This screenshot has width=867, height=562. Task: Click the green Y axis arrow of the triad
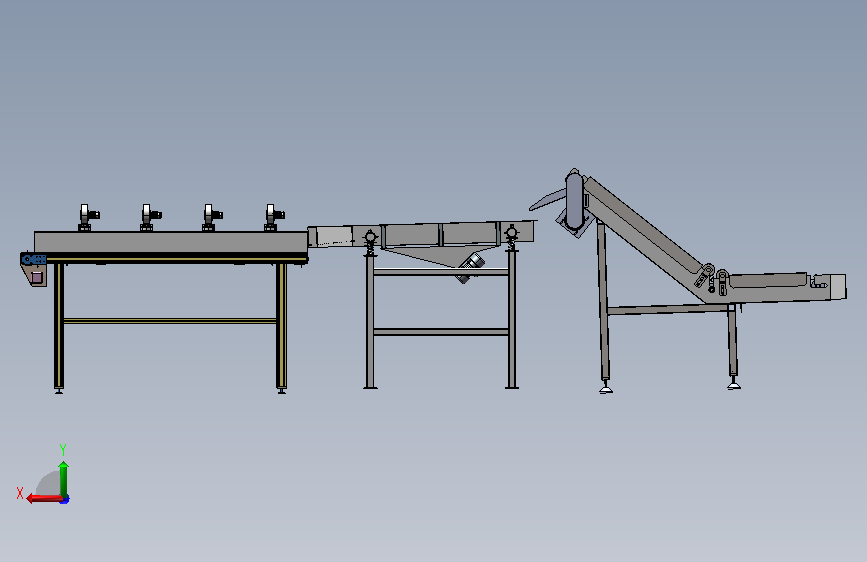click(x=64, y=479)
